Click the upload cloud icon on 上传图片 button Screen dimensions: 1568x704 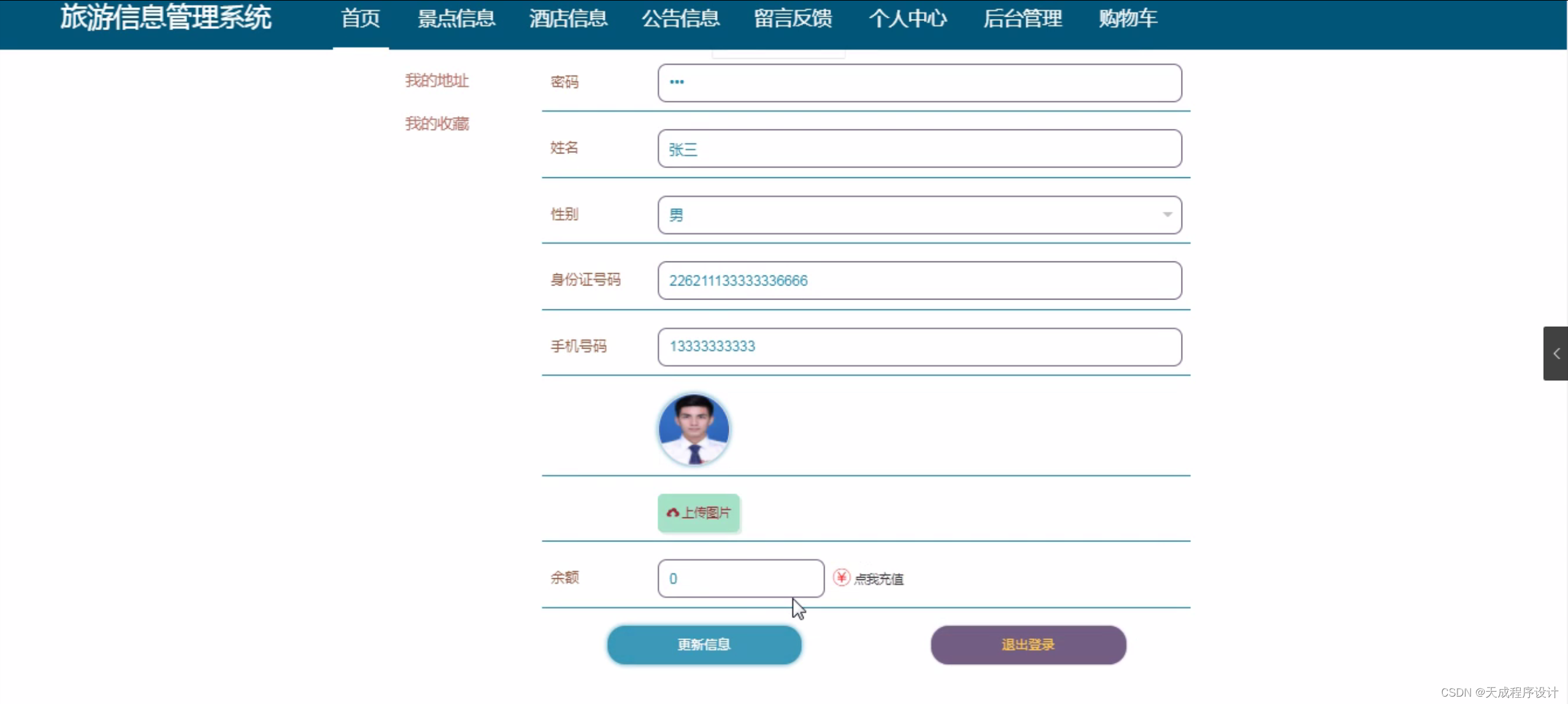[x=673, y=514]
